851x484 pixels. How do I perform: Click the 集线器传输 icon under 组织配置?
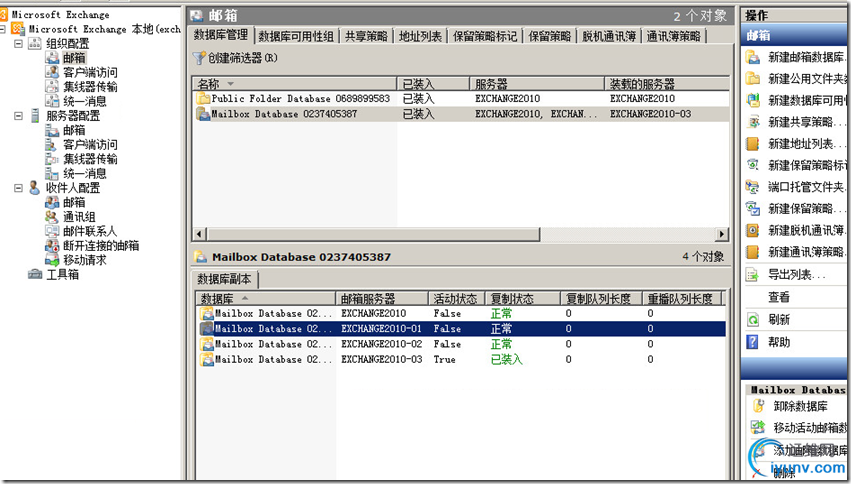tap(52, 86)
